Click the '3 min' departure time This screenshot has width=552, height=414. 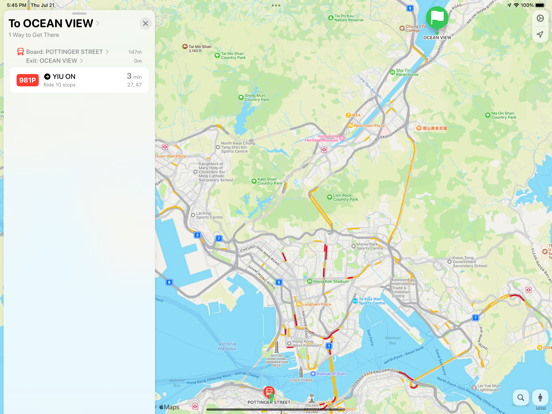coord(134,76)
